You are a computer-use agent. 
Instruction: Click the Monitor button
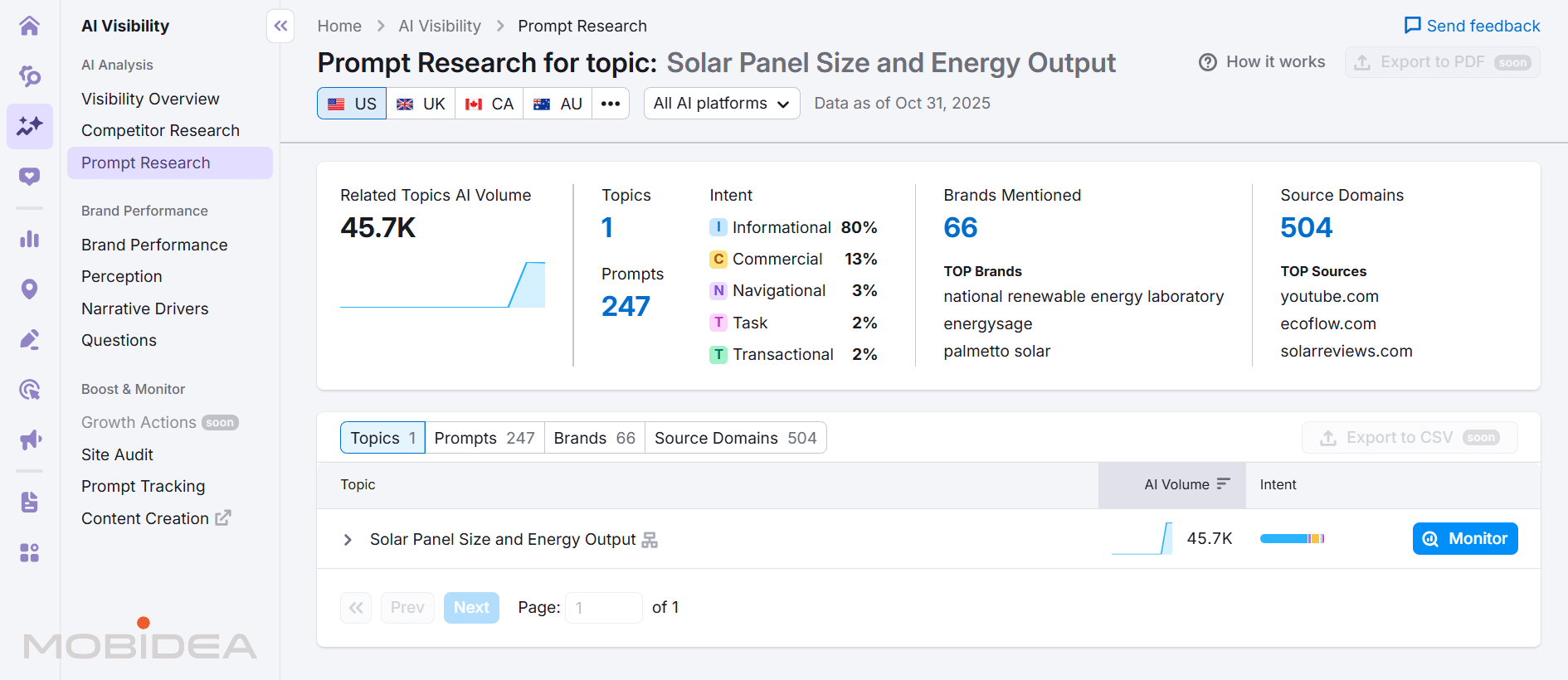(1465, 539)
